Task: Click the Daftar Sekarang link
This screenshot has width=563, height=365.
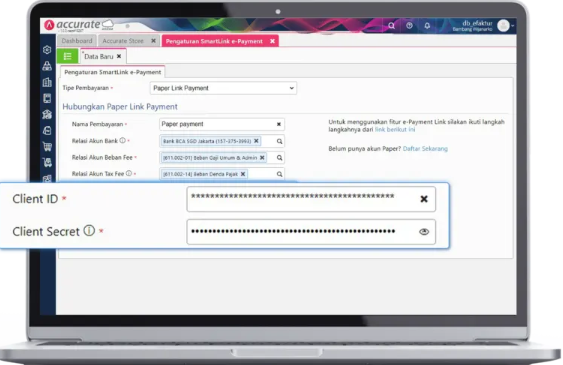Action: click(x=425, y=149)
